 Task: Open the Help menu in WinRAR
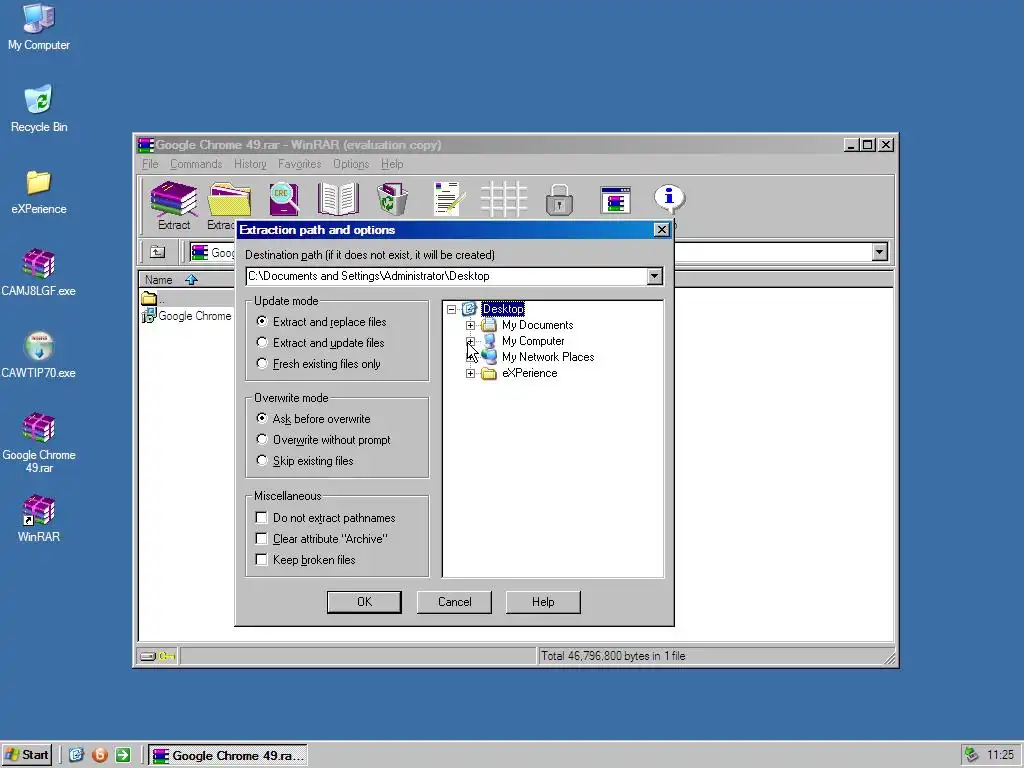click(x=392, y=164)
